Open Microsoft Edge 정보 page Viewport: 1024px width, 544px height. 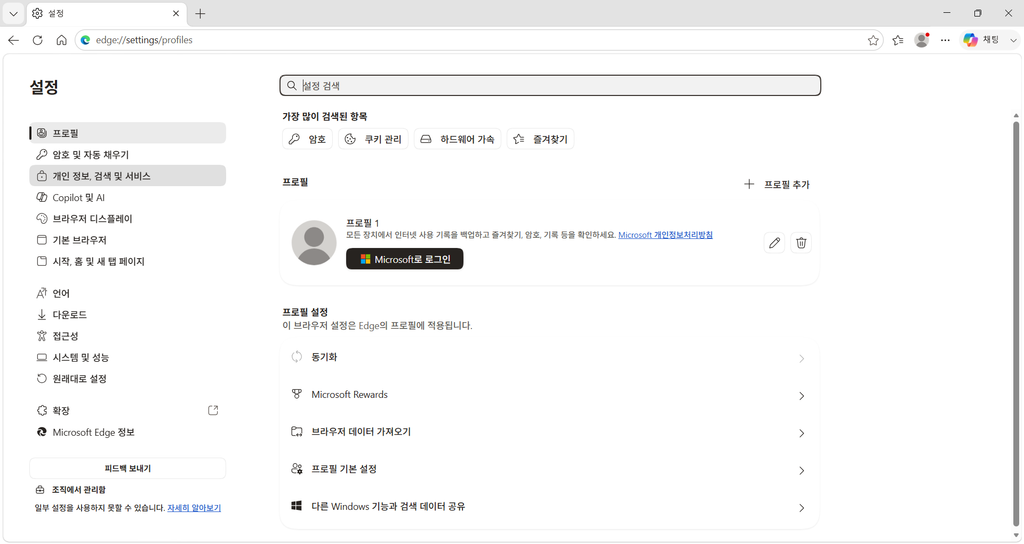point(127,432)
